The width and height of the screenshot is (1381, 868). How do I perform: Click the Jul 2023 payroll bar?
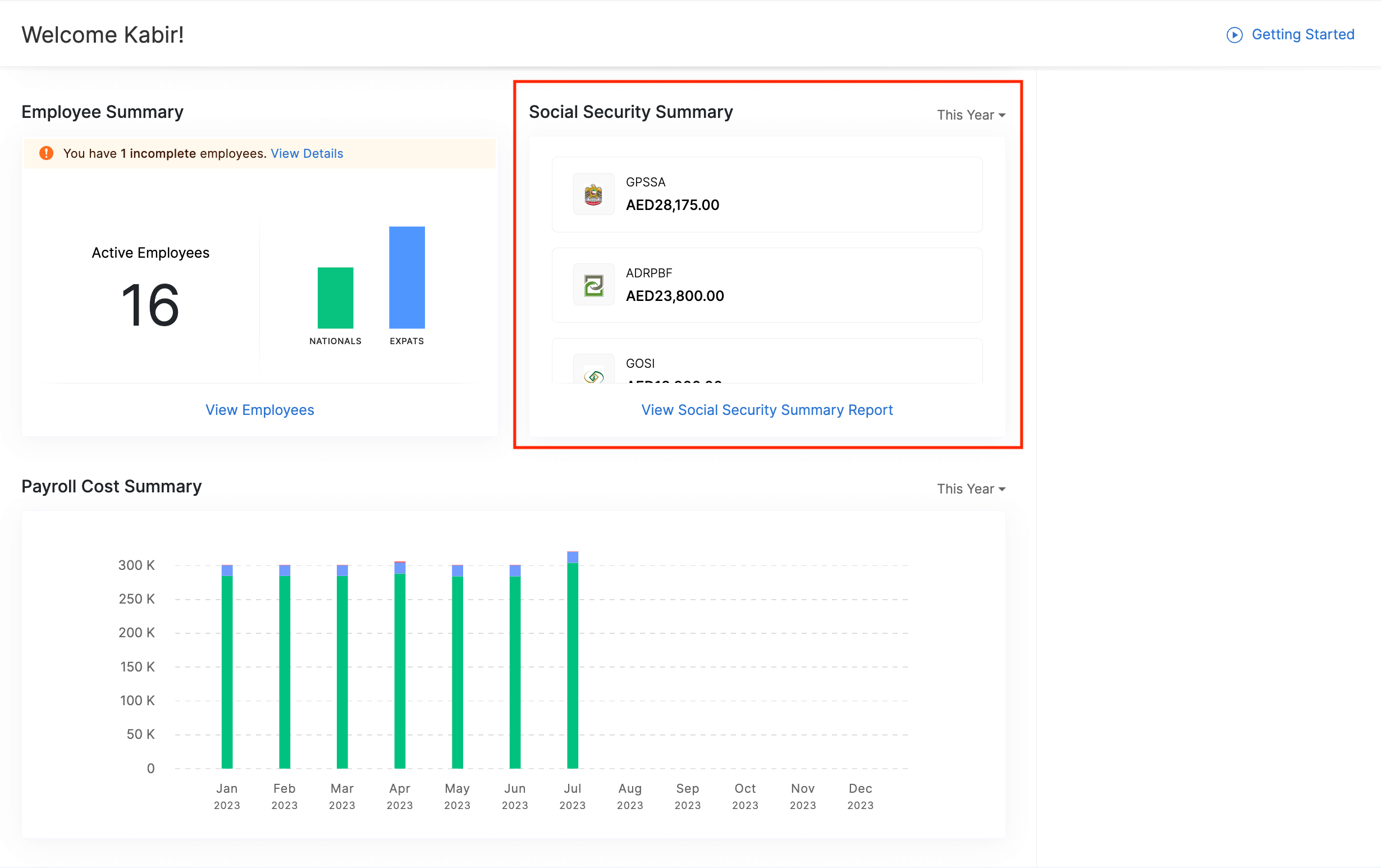click(573, 665)
